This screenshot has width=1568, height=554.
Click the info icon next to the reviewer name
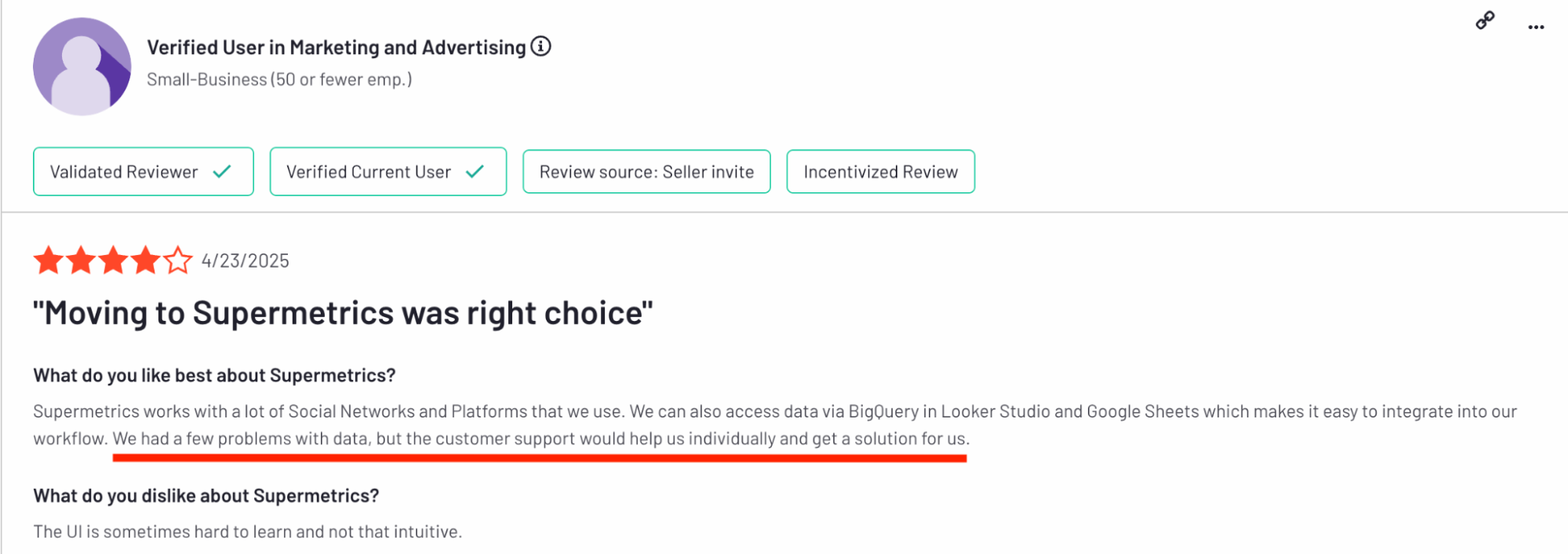[540, 46]
